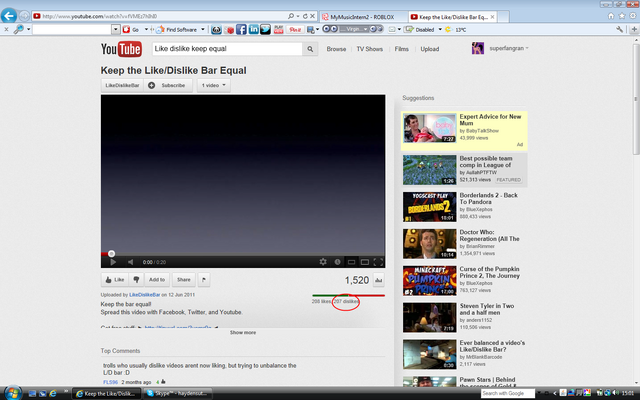Click the LikeDislikeBar uploader link
This screenshot has width=640, height=400.
(x=144, y=295)
